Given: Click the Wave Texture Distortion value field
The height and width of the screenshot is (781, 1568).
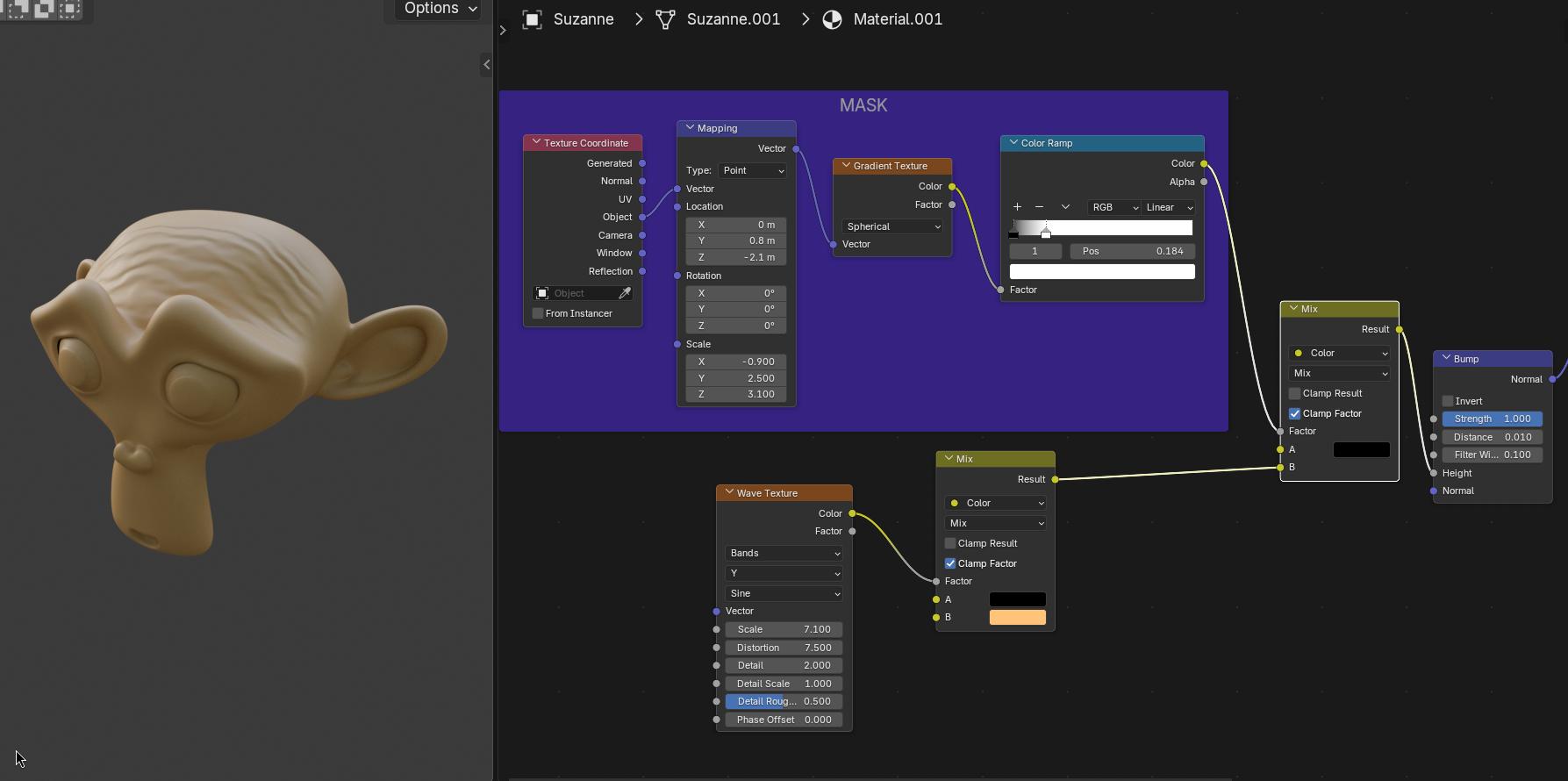Looking at the screenshot, I should click(x=784, y=648).
